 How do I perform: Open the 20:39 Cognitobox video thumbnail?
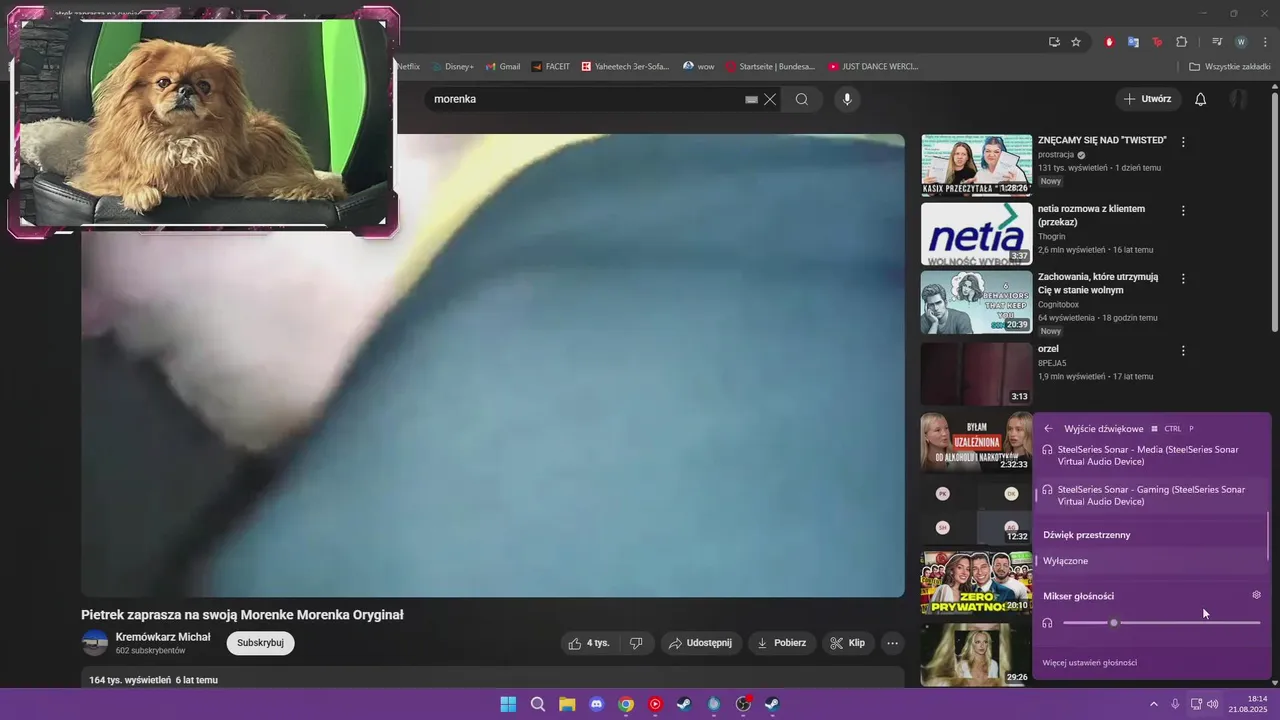[x=976, y=302]
